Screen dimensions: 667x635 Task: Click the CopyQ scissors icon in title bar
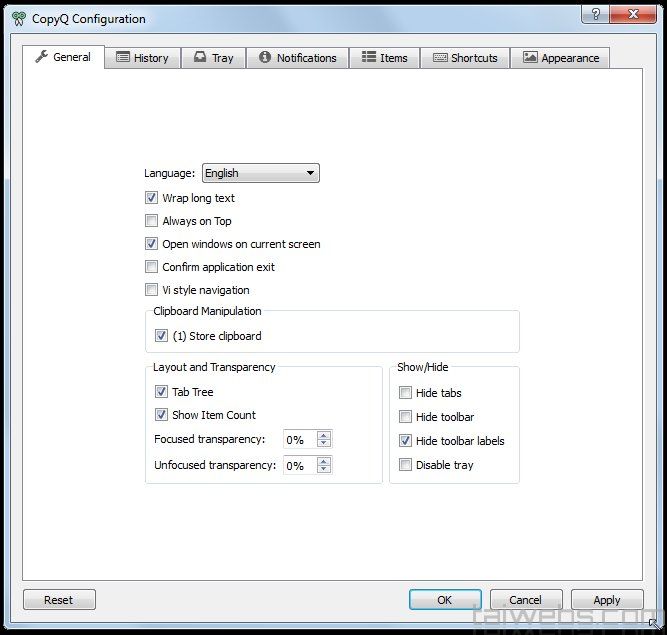pos(18,18)
